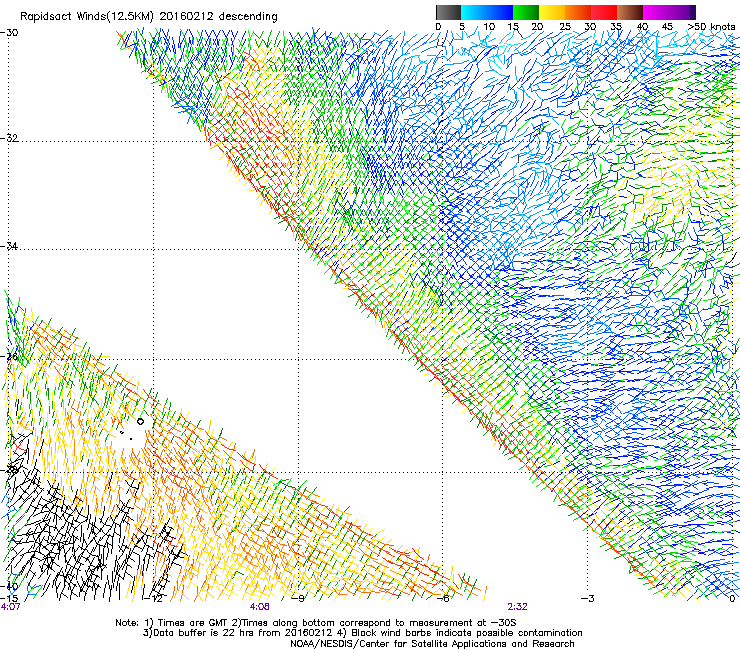Click the gray 0-5 knots legend swatch
This screenshot has width=740, height=650.
point(448,12)
